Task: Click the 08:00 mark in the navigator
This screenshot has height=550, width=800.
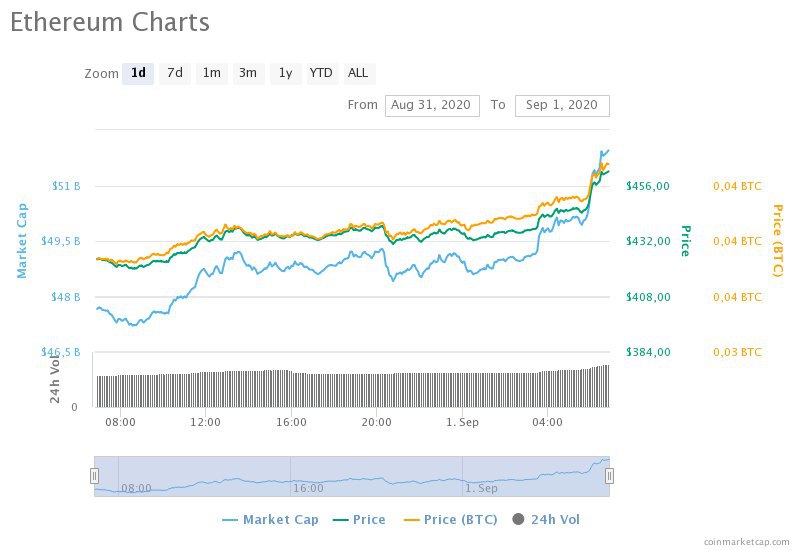Action: tap(136, 488)
